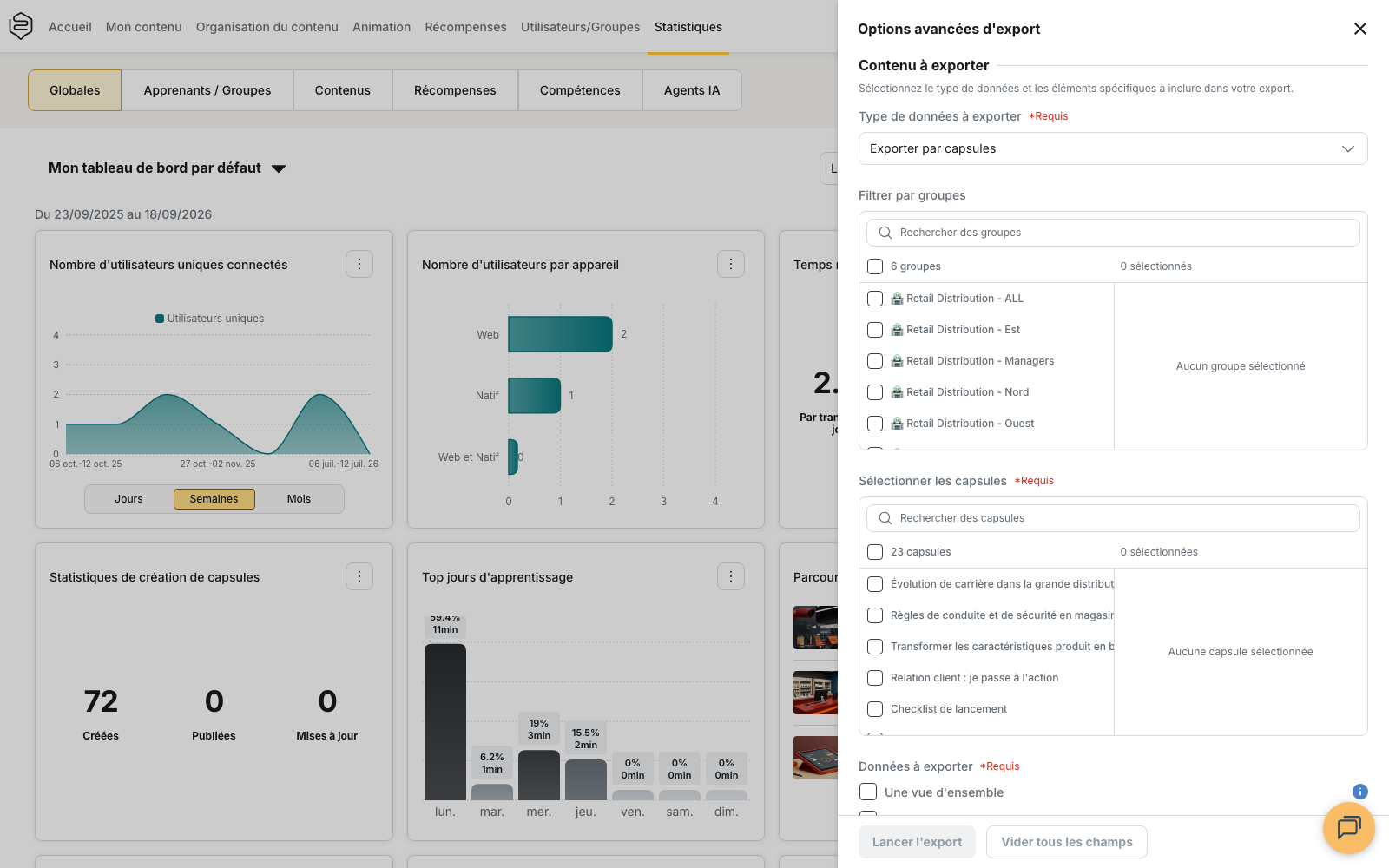
Task: Open options menu for Top jours d'apprentissage
Action: point(731,576)
